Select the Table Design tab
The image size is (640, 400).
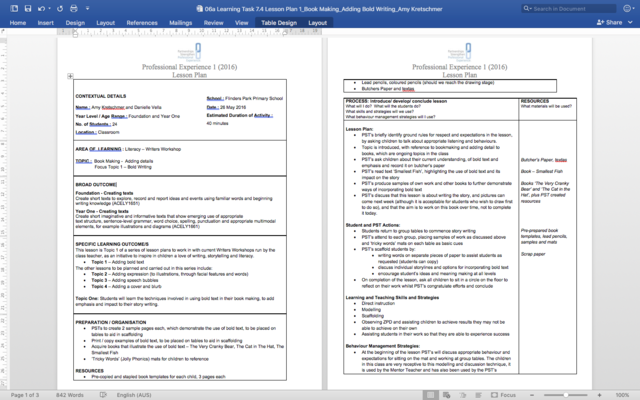tap(279, 23)
